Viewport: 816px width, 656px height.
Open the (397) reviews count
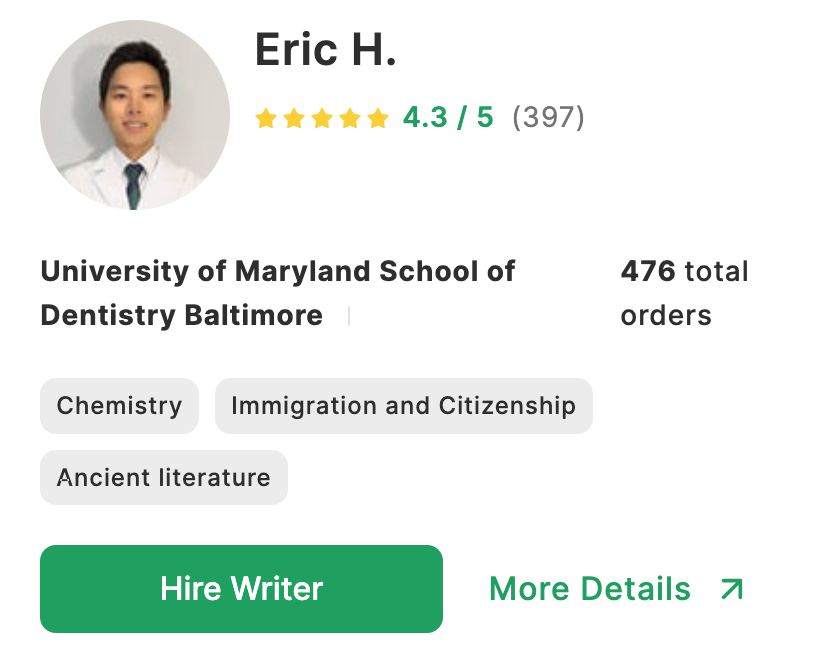pos(548,118)
